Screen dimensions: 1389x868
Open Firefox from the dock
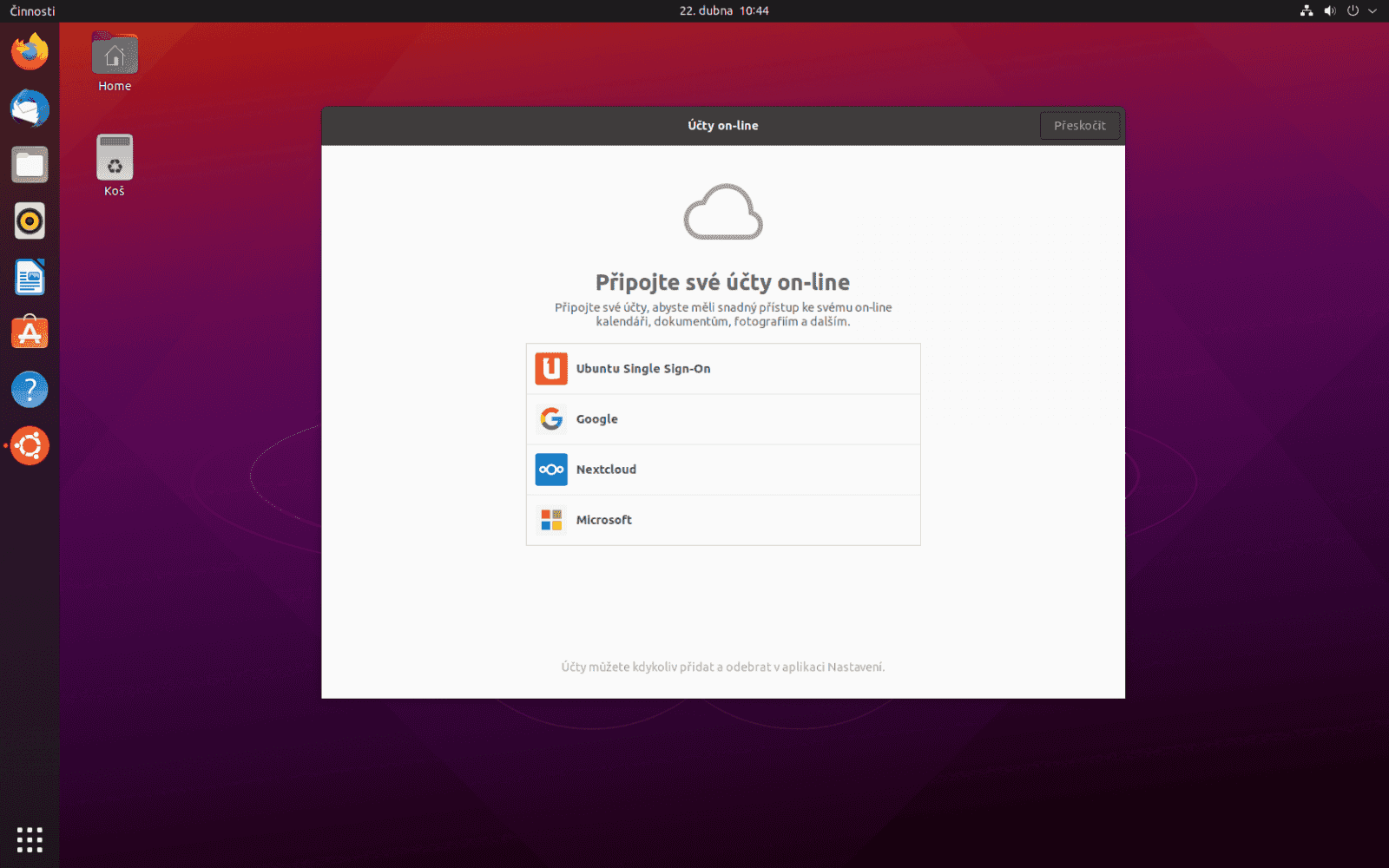click(30, 51)
